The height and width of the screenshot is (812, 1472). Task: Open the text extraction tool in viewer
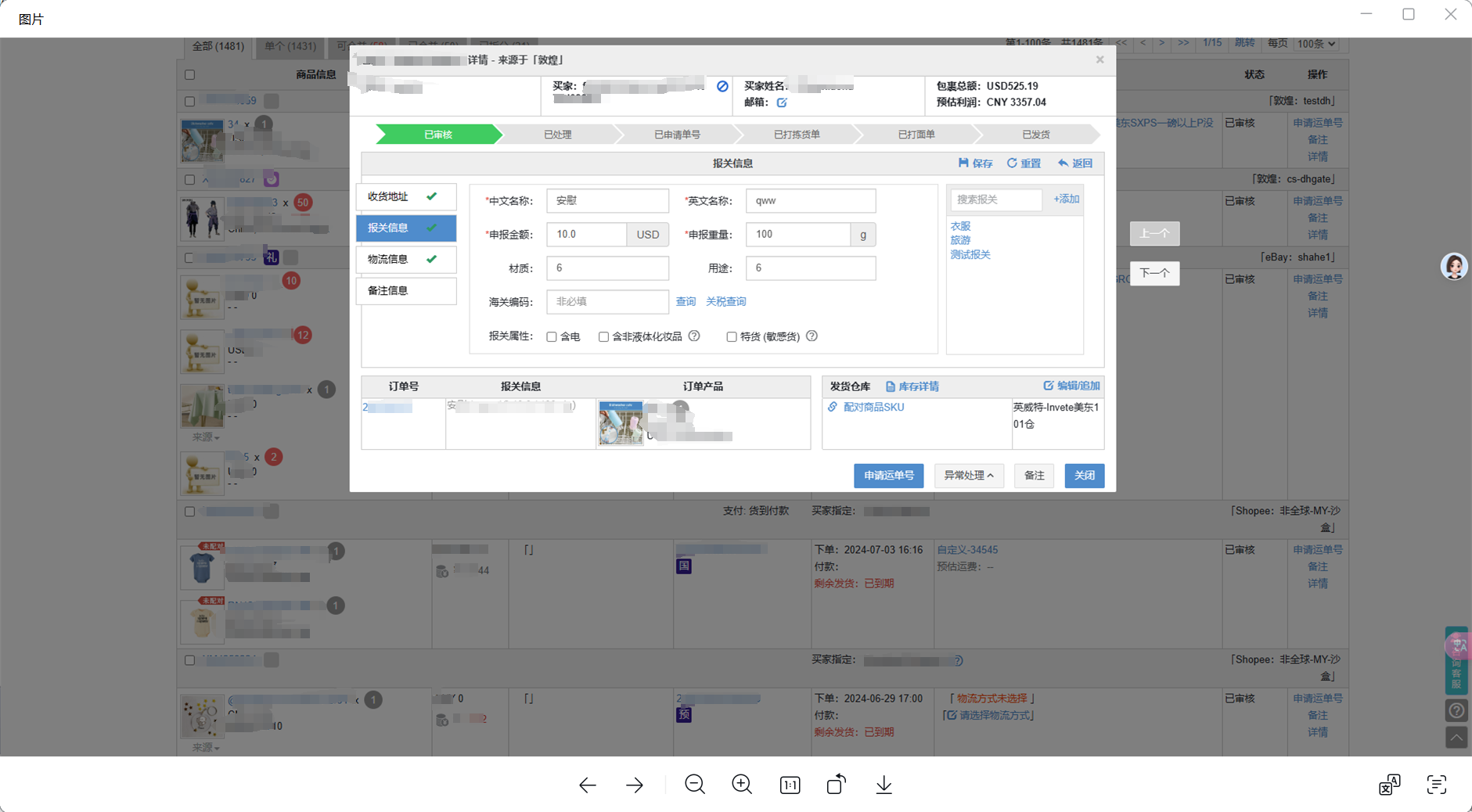[1437, 785]
